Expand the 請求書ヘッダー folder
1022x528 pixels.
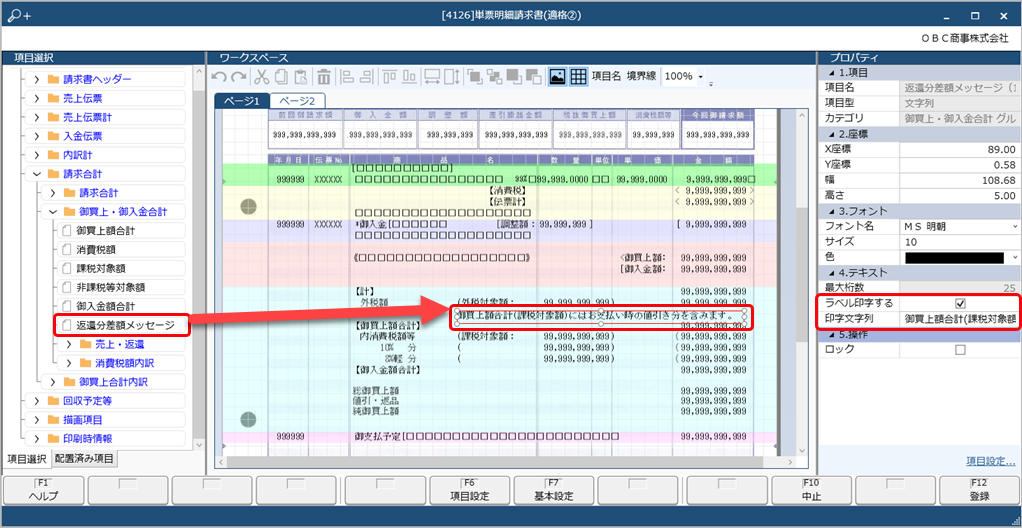tap(37, 80)
